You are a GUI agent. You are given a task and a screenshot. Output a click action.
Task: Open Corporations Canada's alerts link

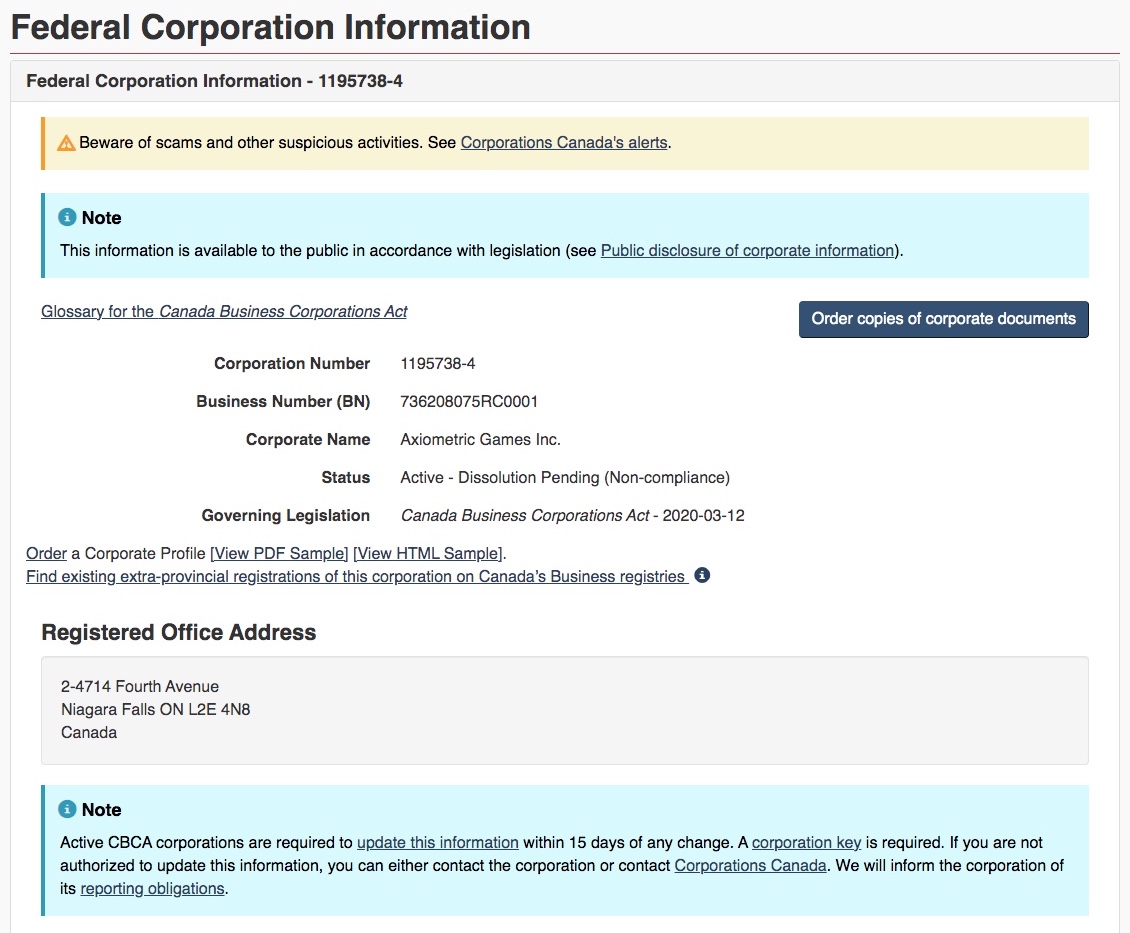pyautogui.click(x=563, y=143)
